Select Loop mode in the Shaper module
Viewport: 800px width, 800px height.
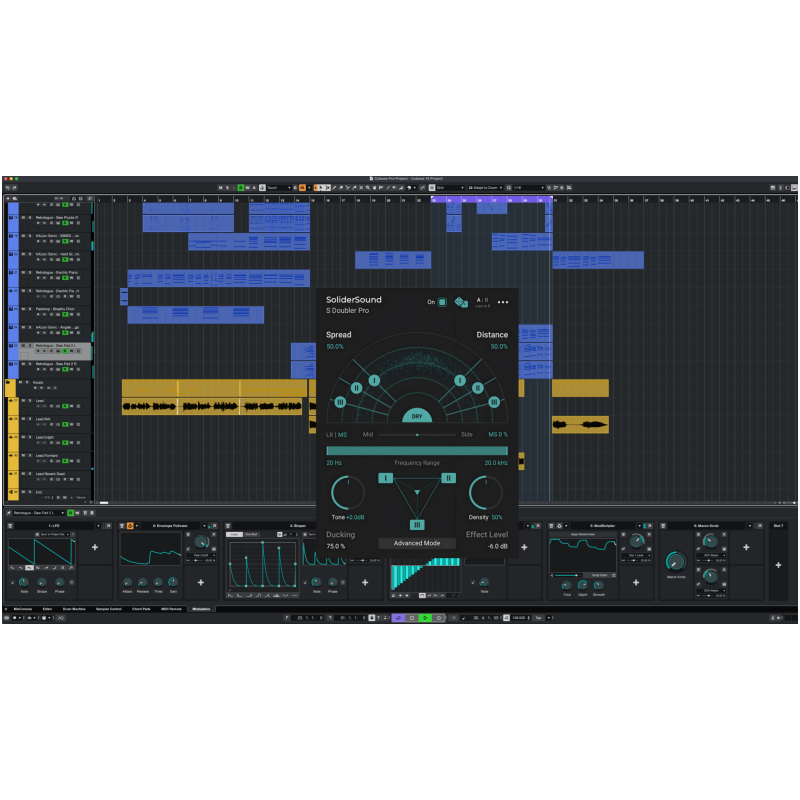(x=234, y=534)
